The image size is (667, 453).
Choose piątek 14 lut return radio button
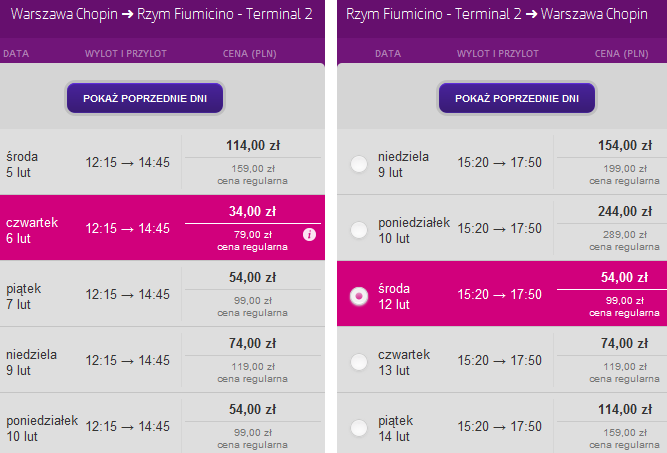359,427
